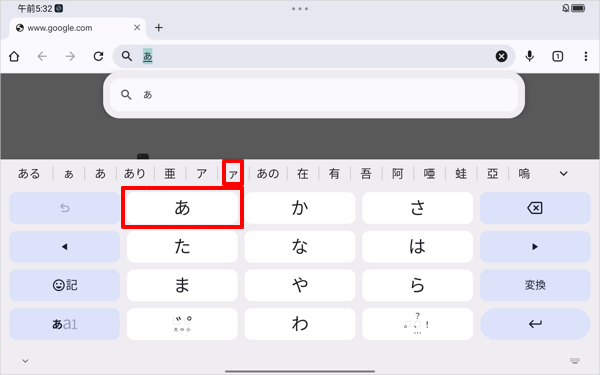Open the emoji and symbols 記 key

[x=65, y=285]
